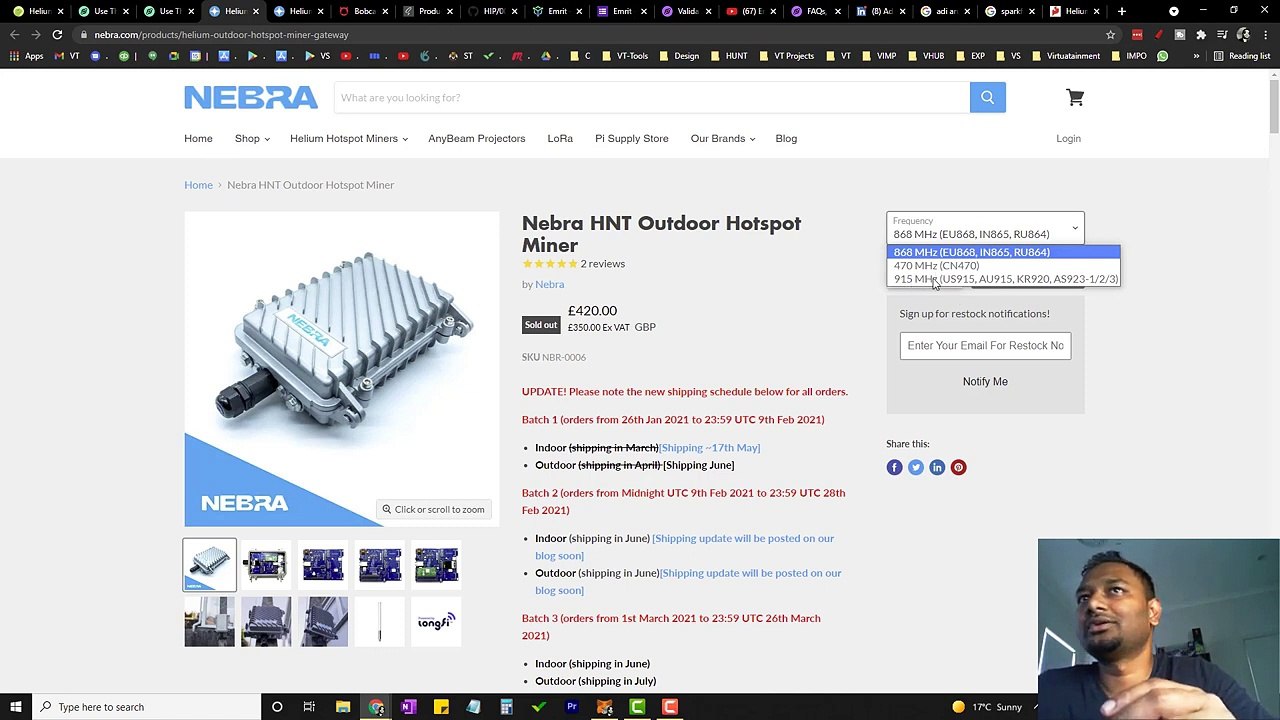
Task: Open Pi Supply Store page
Action: pyautogui.click(x=632, y=138)
